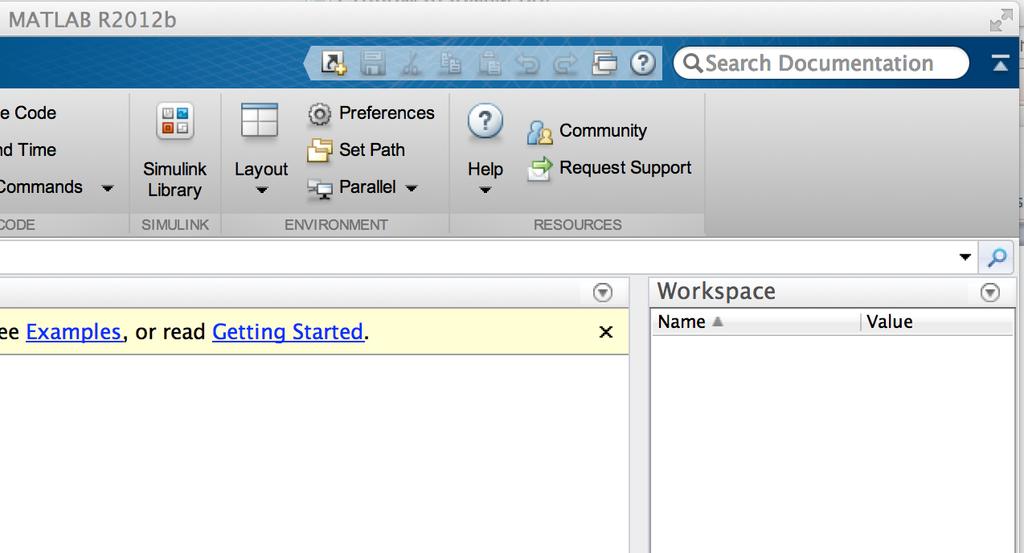Viewport: 1024px width, 553px height.
Task: Click the Parallel computers icon
Action: [320, 189]
